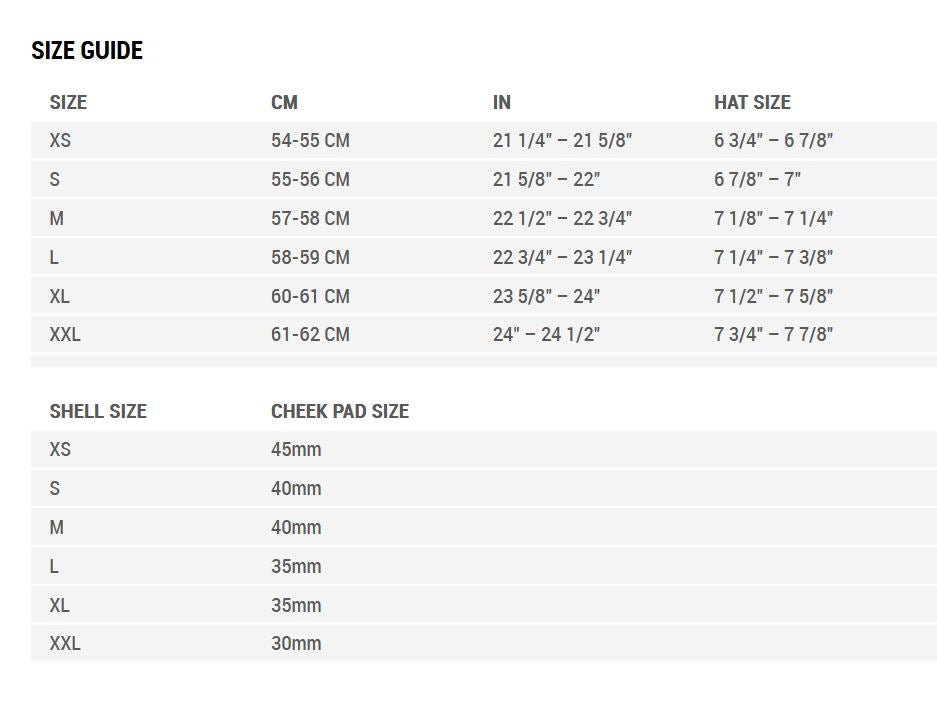Click the 60-61 CM measurement
Image resolution: width=937 pixels, height=724 pixels.
[x=310, y=297]
